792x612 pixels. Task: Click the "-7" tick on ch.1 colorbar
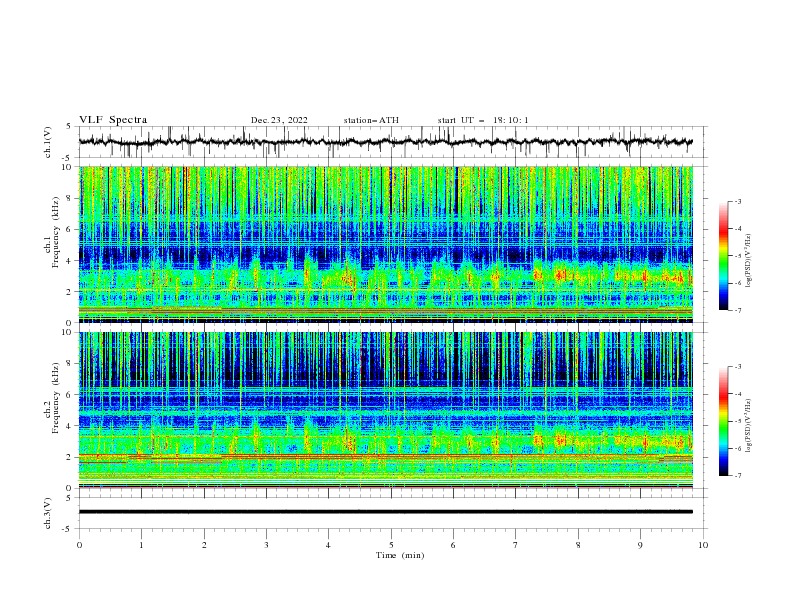[x=738, y=310]
